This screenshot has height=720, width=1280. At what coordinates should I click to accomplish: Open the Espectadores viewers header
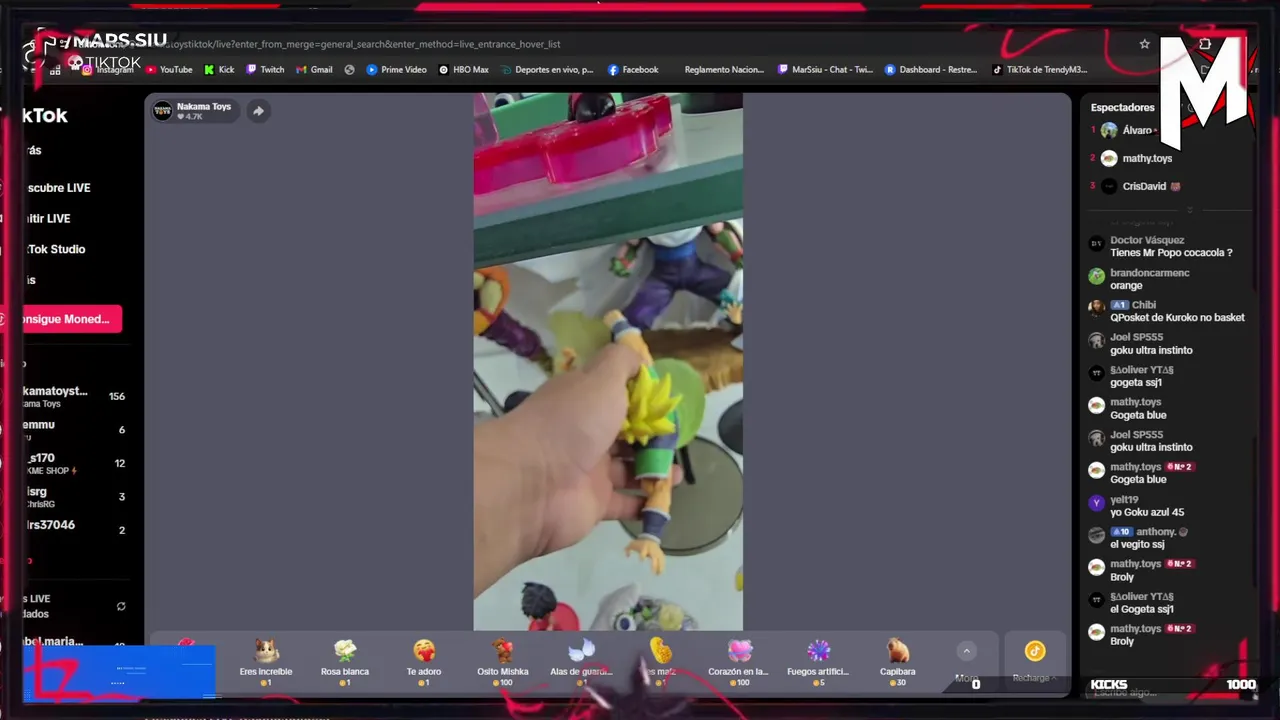point(1122,107)
